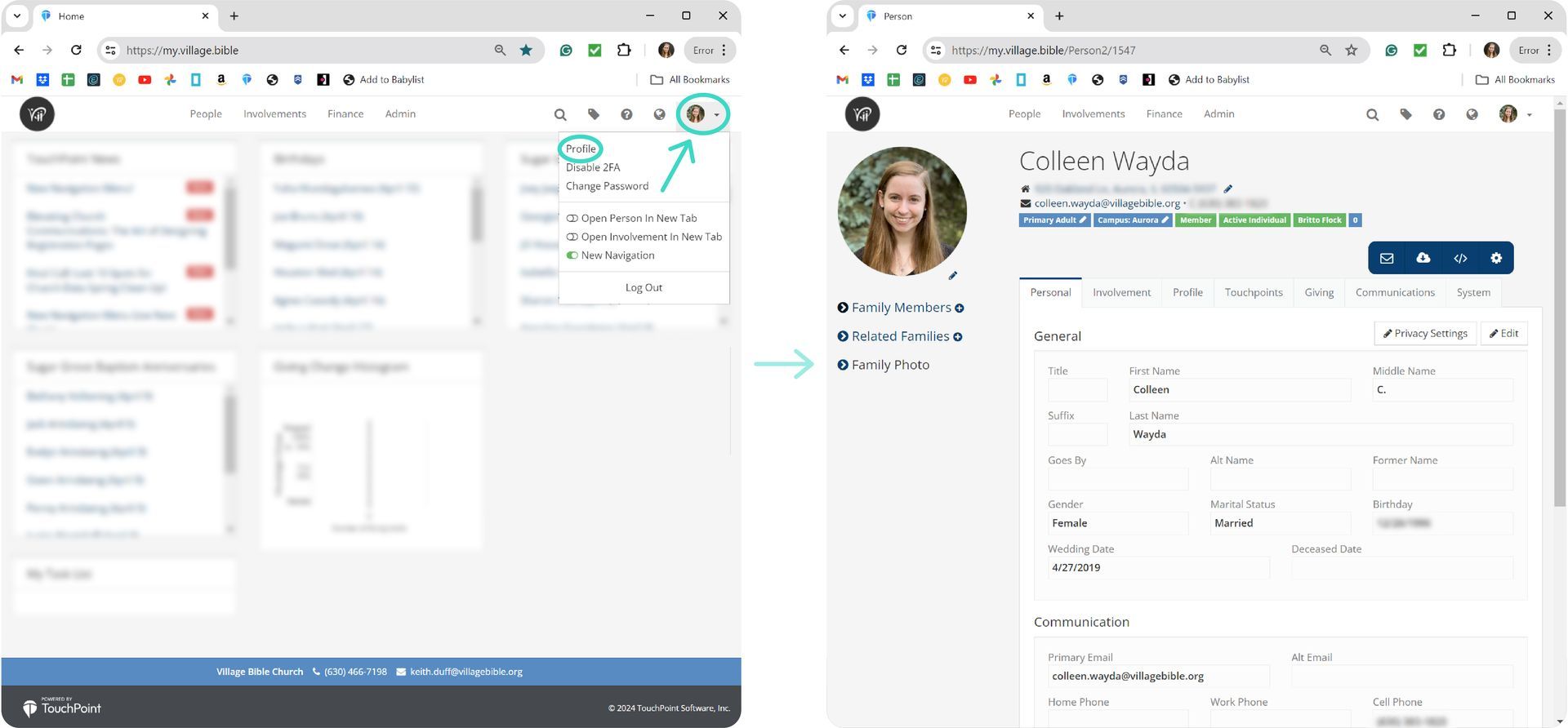Screen dimensions: 1568x728
Task: Click the cloud download icon in blue toolbar
Action: pyautogui.click(x=1423, y=258)
